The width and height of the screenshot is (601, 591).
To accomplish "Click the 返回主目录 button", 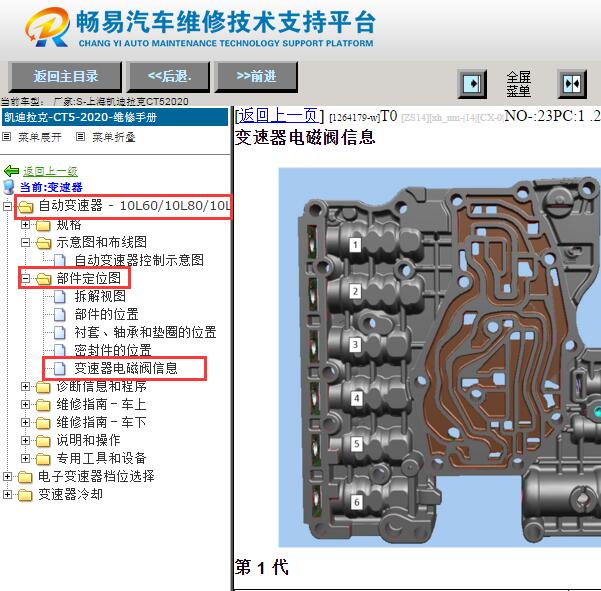I will (65, 76).
